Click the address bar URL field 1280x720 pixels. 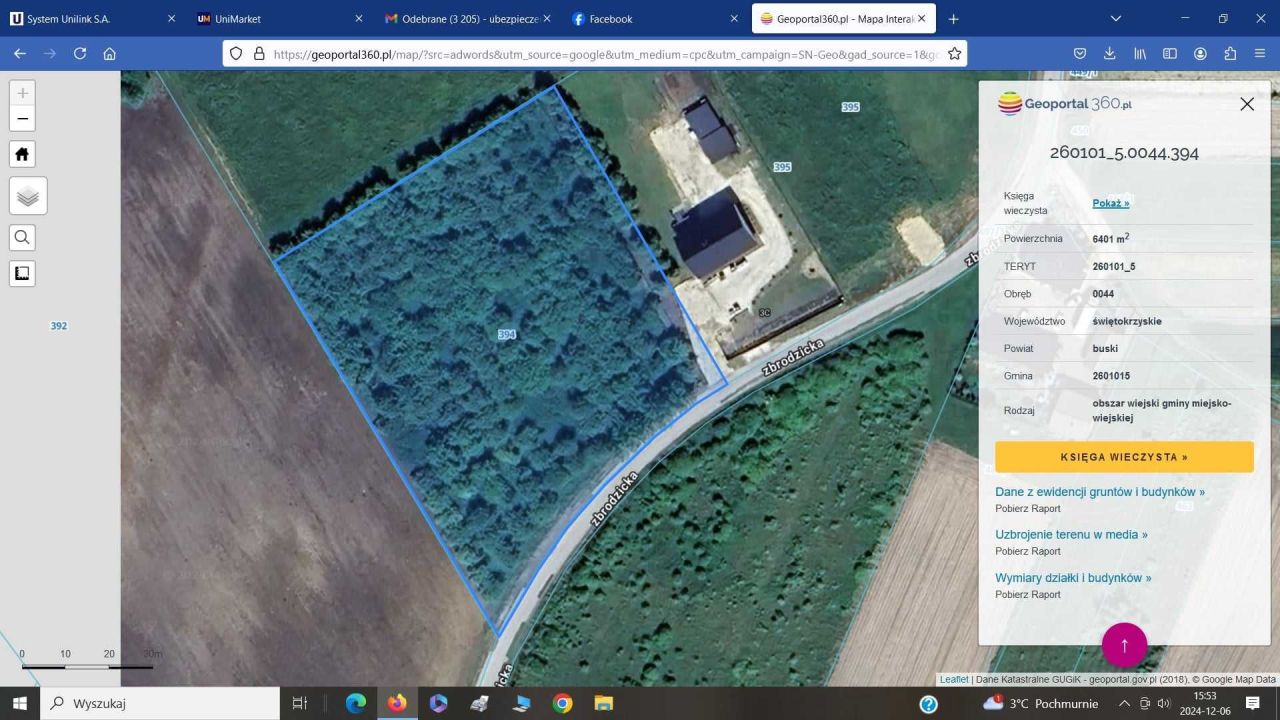600,54
